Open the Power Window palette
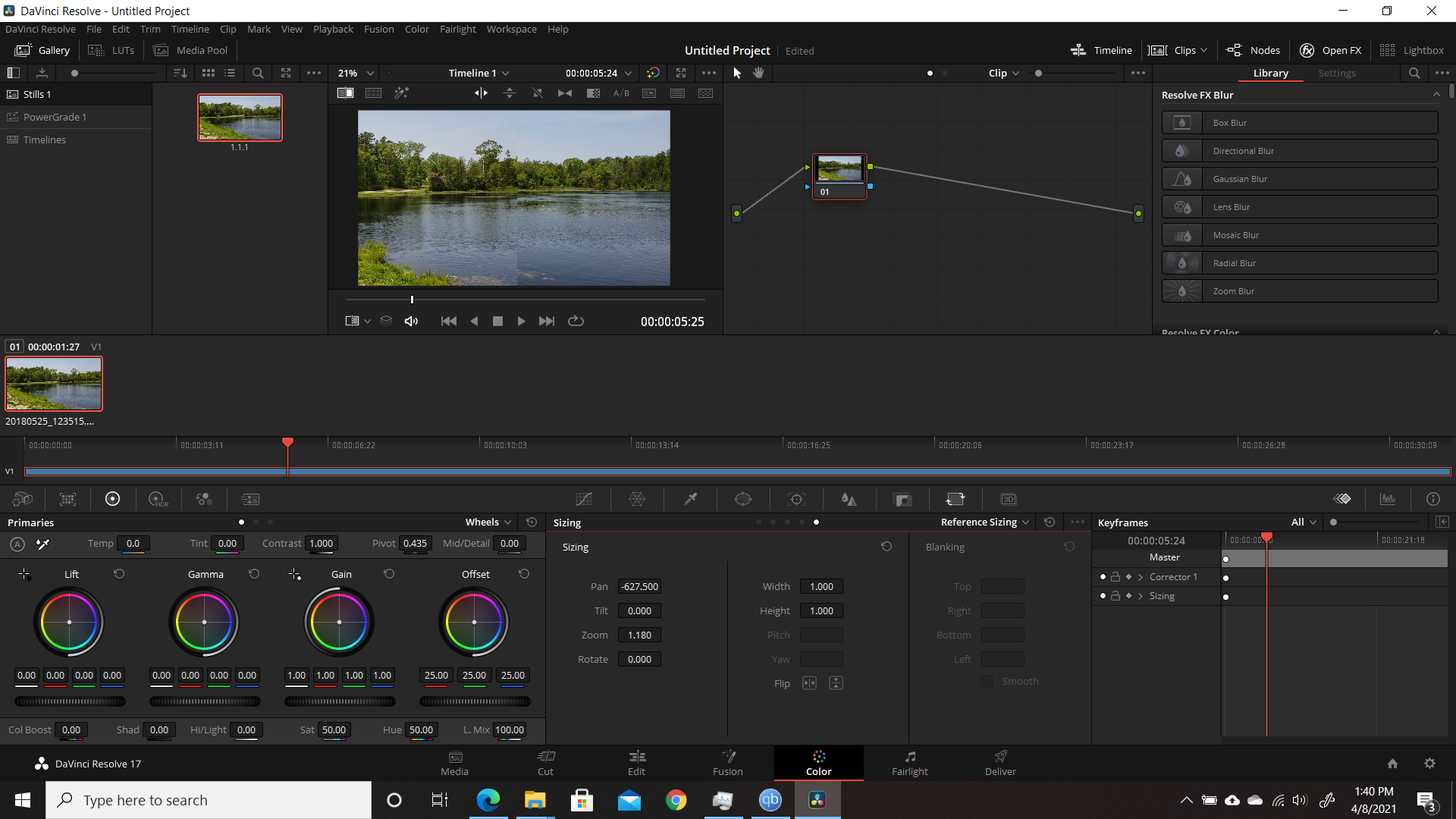This screenshot has height=819, width=1456. click(743, 499)
